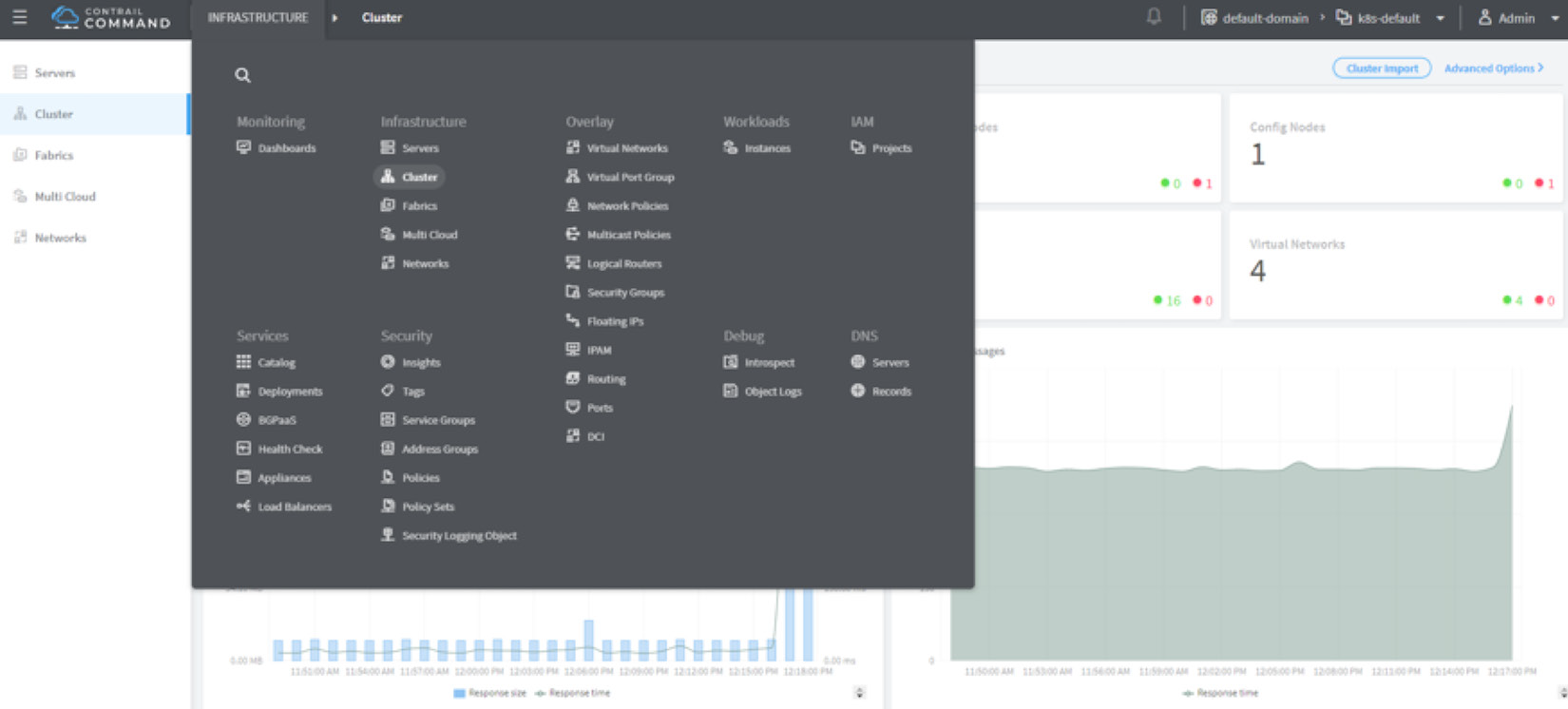Click the Introspect icon under Debug
This screenshot has width=1568, height=709.
point(731,362)
